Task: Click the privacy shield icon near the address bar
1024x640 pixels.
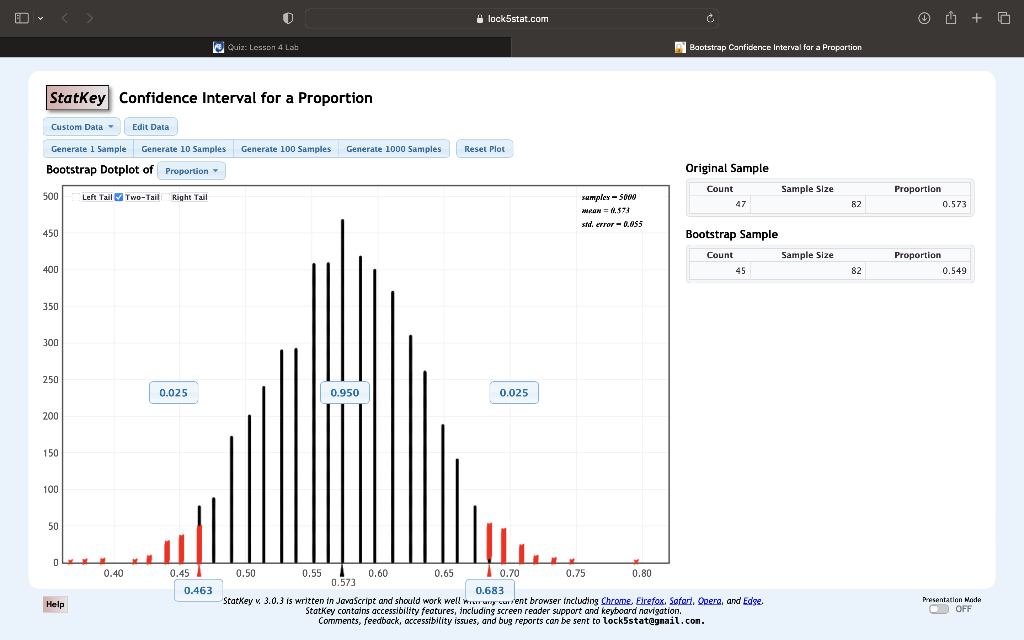Action: pos(287,17)
